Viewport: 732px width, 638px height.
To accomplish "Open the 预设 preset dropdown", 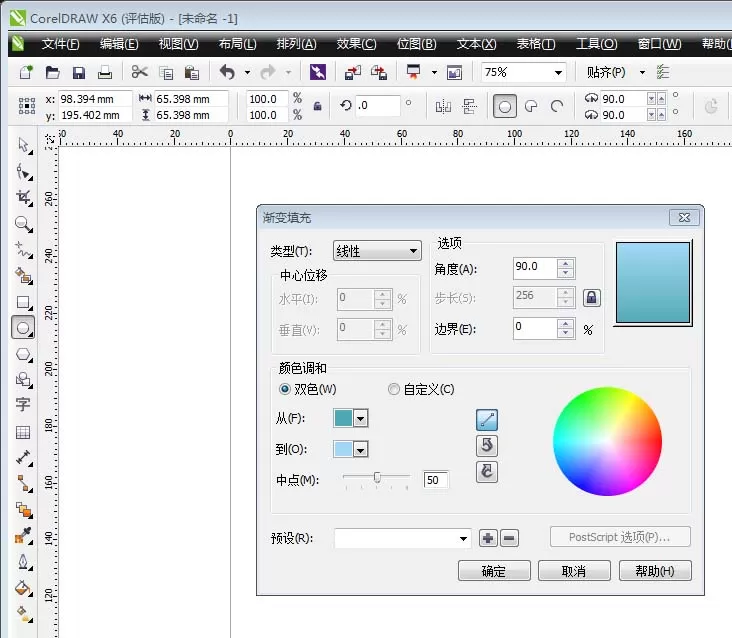I will [402, 538].
